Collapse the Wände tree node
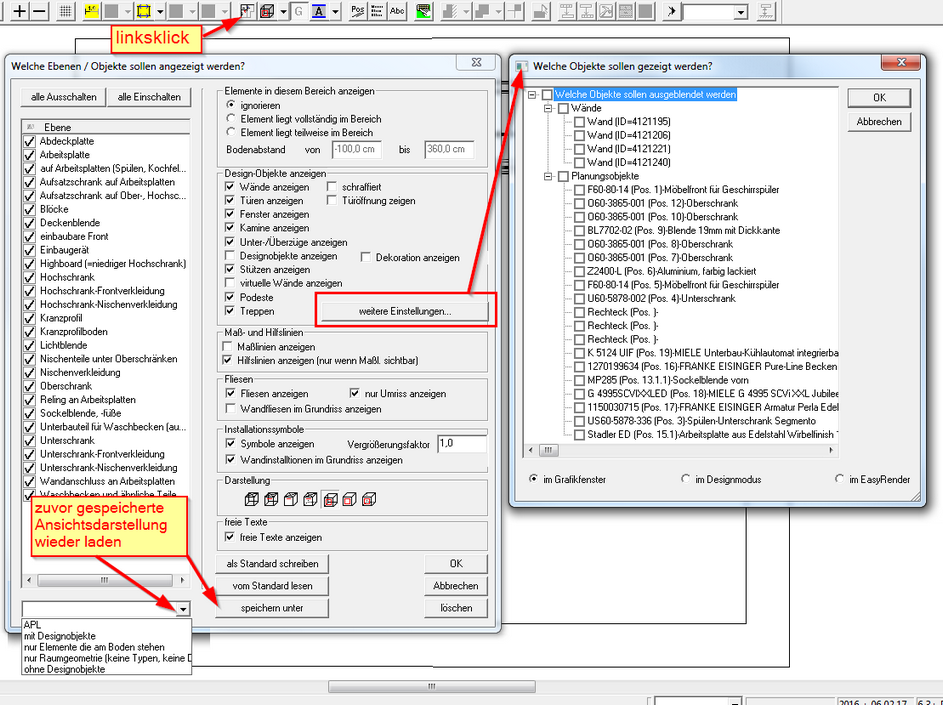Image resolution: width=943 pixels, height=705 pixels. pos(546,109)
